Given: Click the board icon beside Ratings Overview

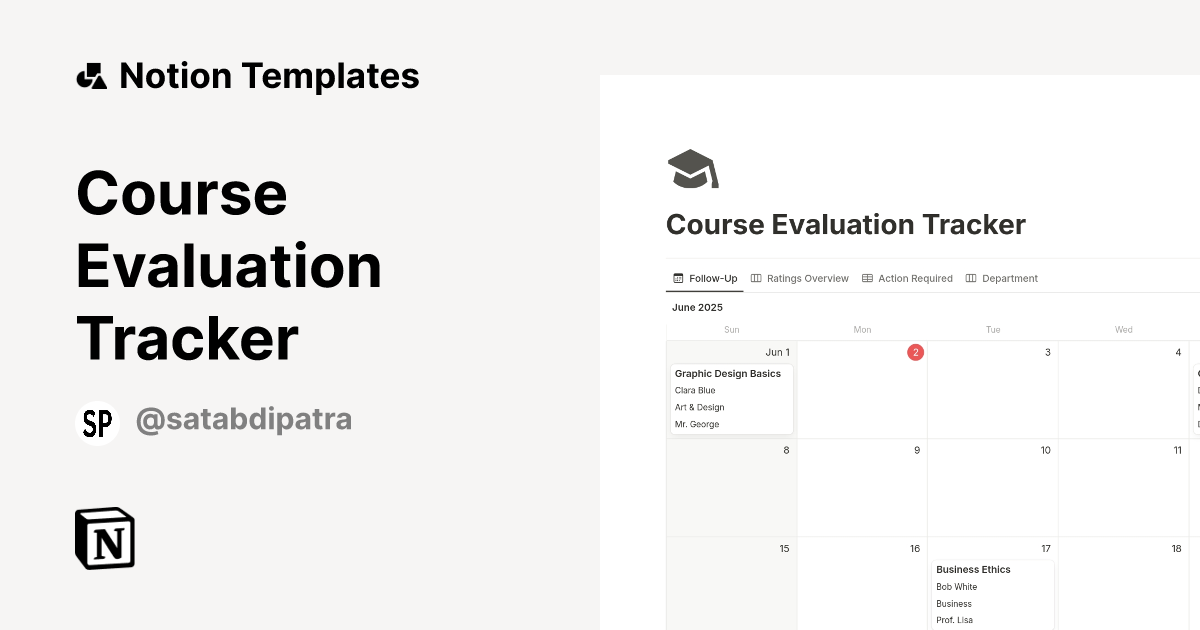Looking at the screenshot, I should pyautogui.click(x=758, y=278).
